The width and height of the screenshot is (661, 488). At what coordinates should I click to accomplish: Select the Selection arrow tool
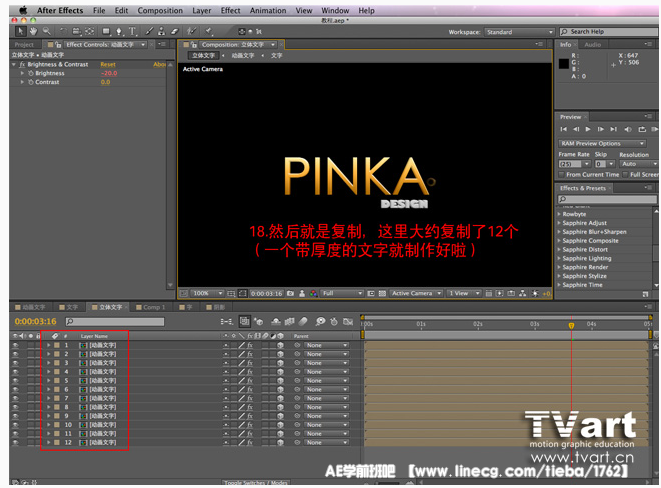pyautogui.click(x=20, y=31)
